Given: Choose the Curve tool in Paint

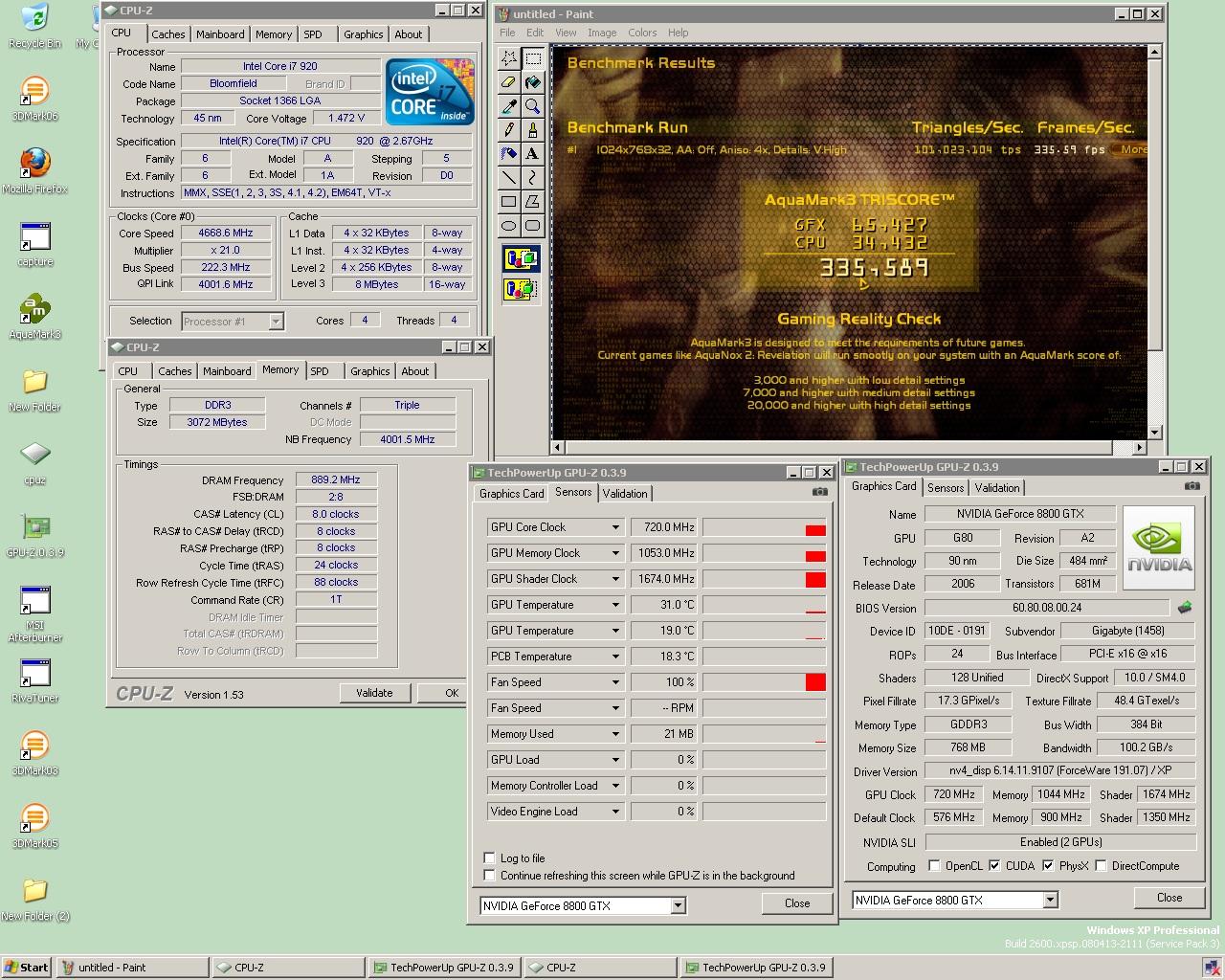Looking at the screenshot, I should pos(532,177).
